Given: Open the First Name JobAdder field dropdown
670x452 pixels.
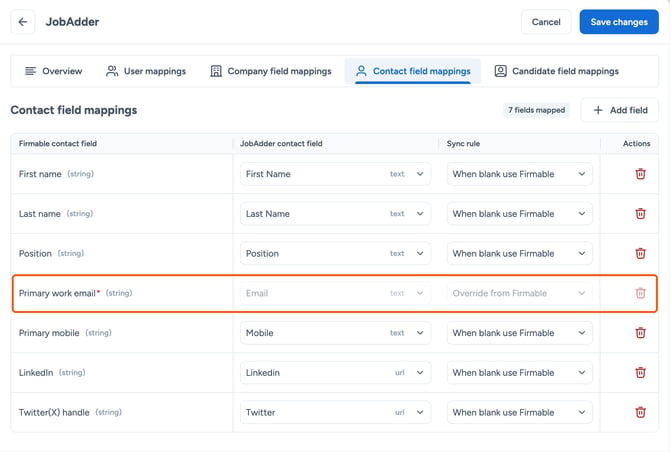Looking at the screenshot, I should pos(335,174).
